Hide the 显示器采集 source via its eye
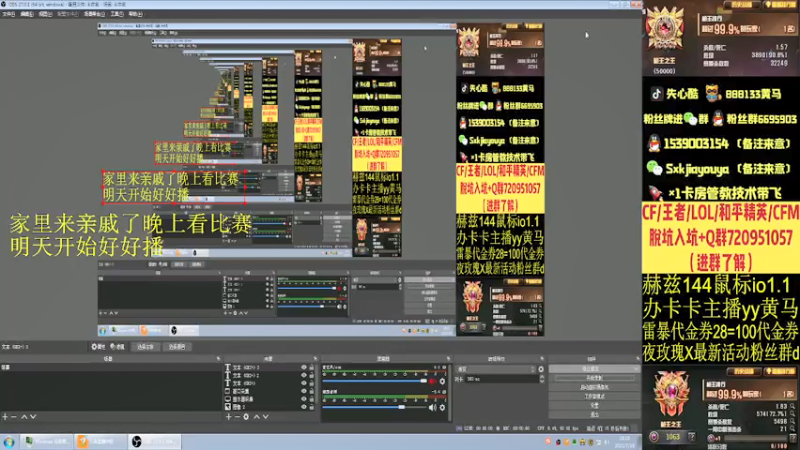 coord(304,399)
